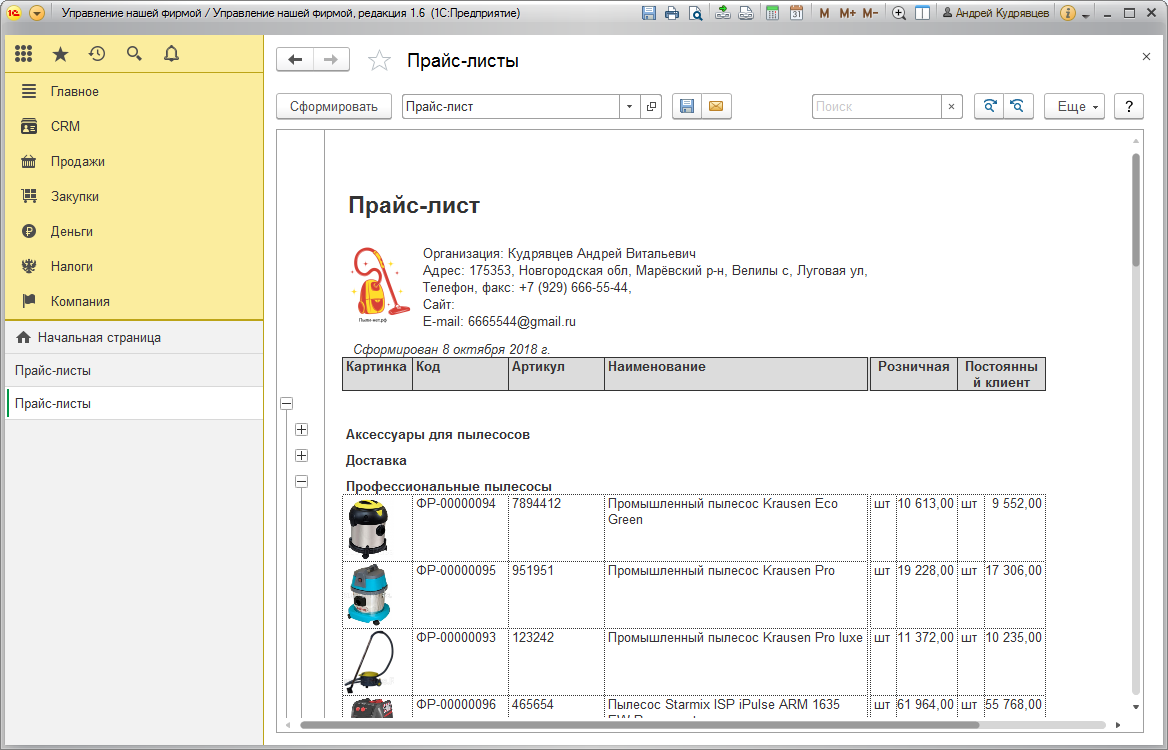Focus the Поиск search field
The width and height of the screenshot is (1168, 750).
pos(877,107)
